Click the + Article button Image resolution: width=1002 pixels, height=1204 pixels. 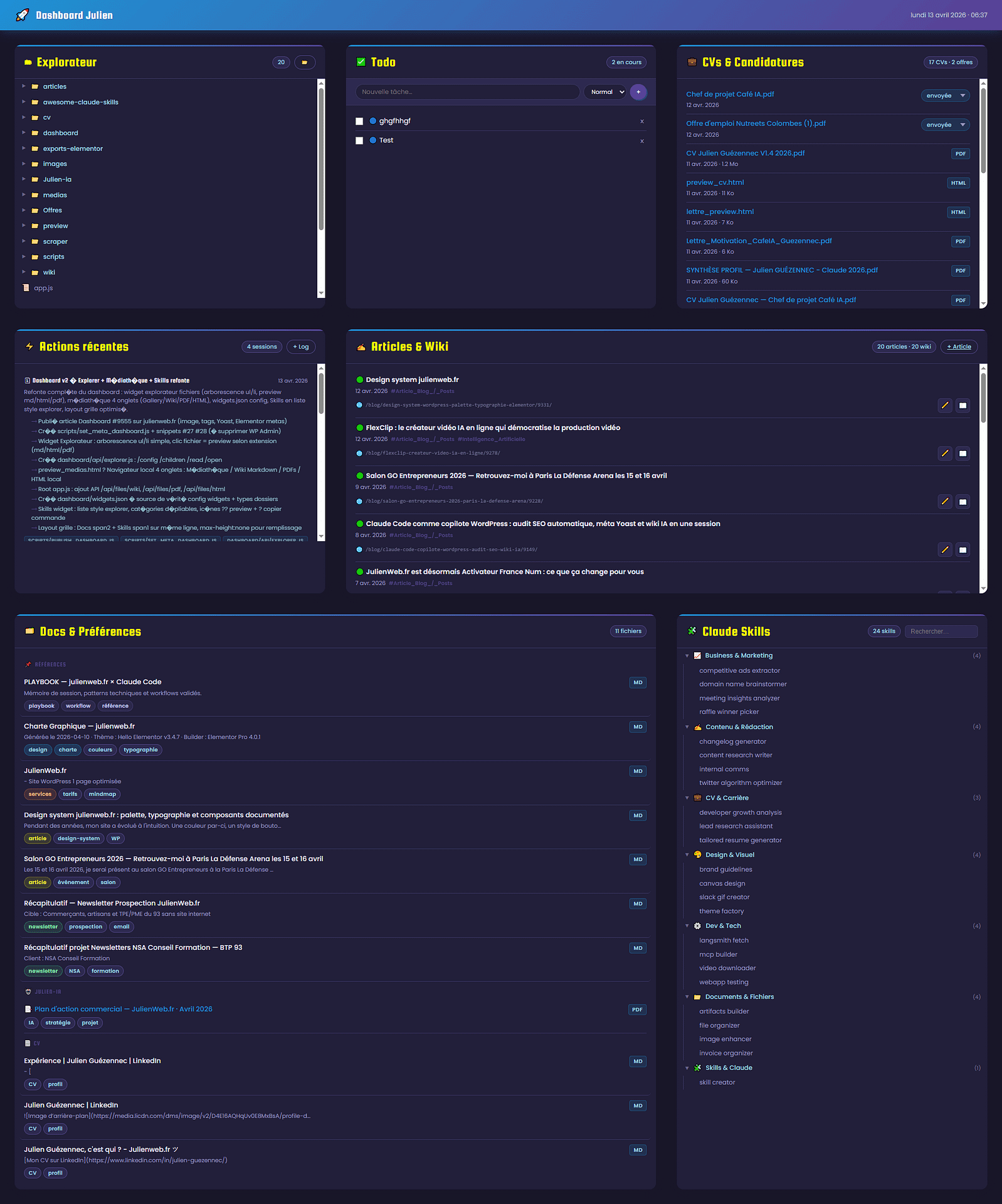[x=959, y=347]
